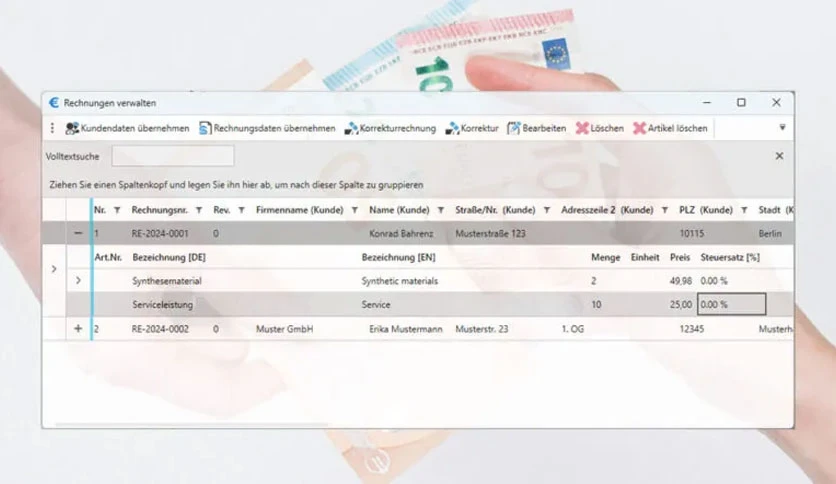Select the Musterstraße 123 address cell
836x484 pixels.
(x=490, y=233)
